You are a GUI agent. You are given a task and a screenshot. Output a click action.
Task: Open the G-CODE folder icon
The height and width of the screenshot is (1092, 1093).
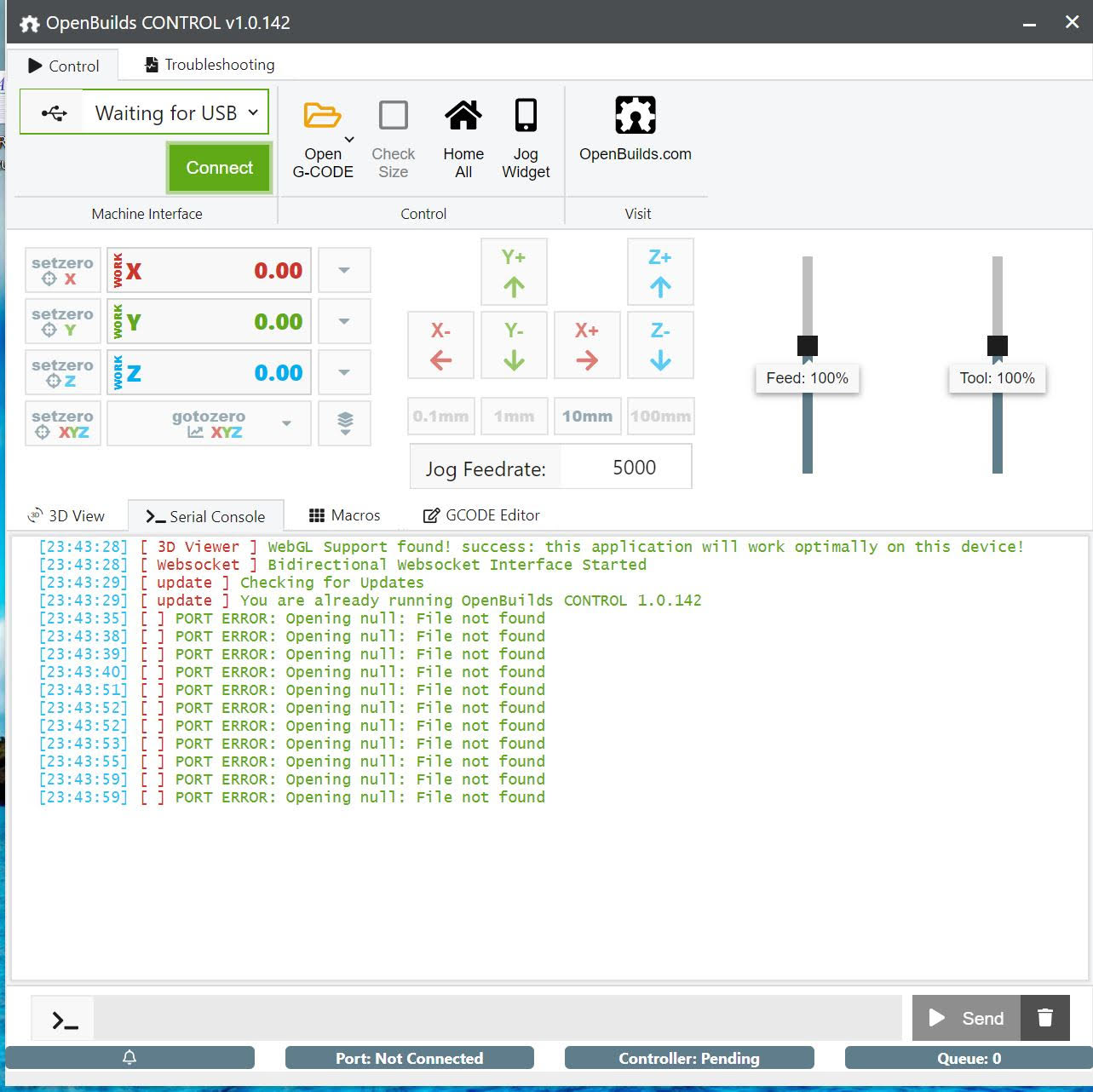pyautogui.click(x=322, y=115)
